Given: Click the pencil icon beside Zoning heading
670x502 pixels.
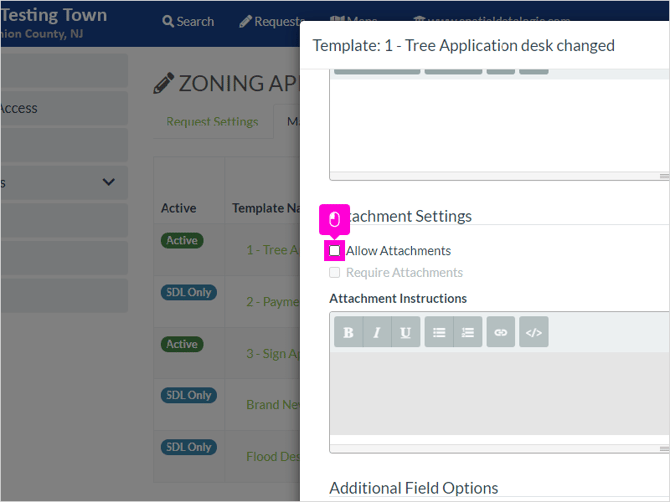Looking at the screenshot, I should coord(164,83).
